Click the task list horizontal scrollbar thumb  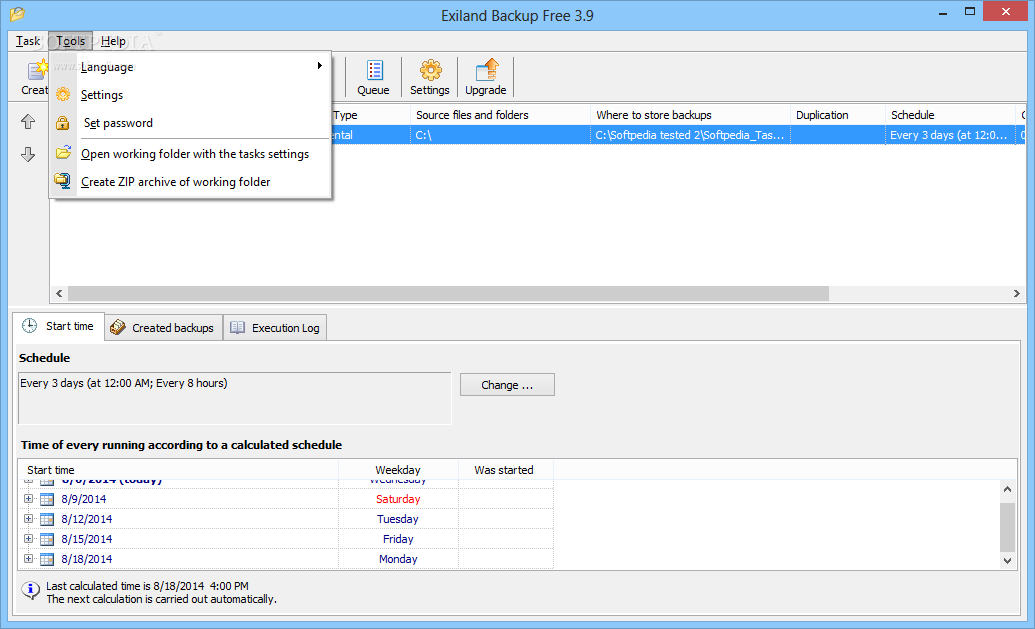point(448,293)
